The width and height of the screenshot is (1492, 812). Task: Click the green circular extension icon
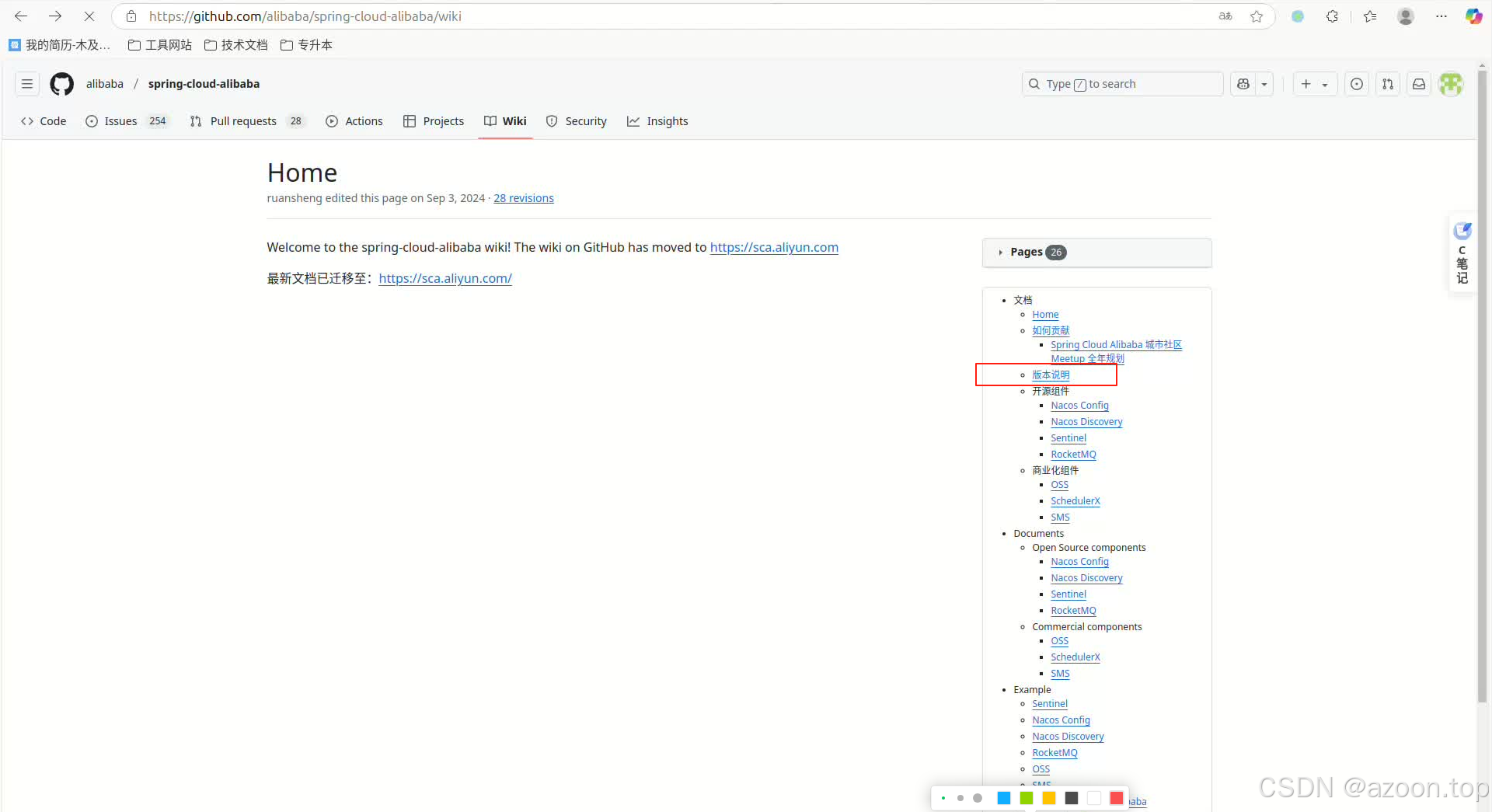[1298, 16]
